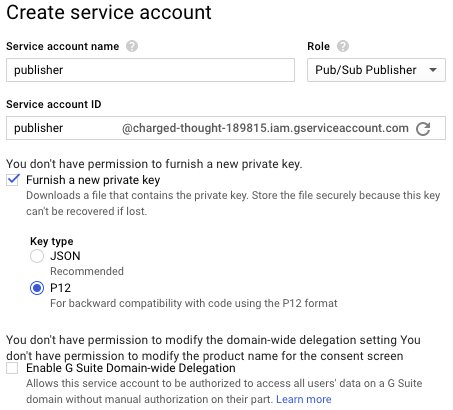Click the Create service account heading
The image size is (453, 410).
109,12
